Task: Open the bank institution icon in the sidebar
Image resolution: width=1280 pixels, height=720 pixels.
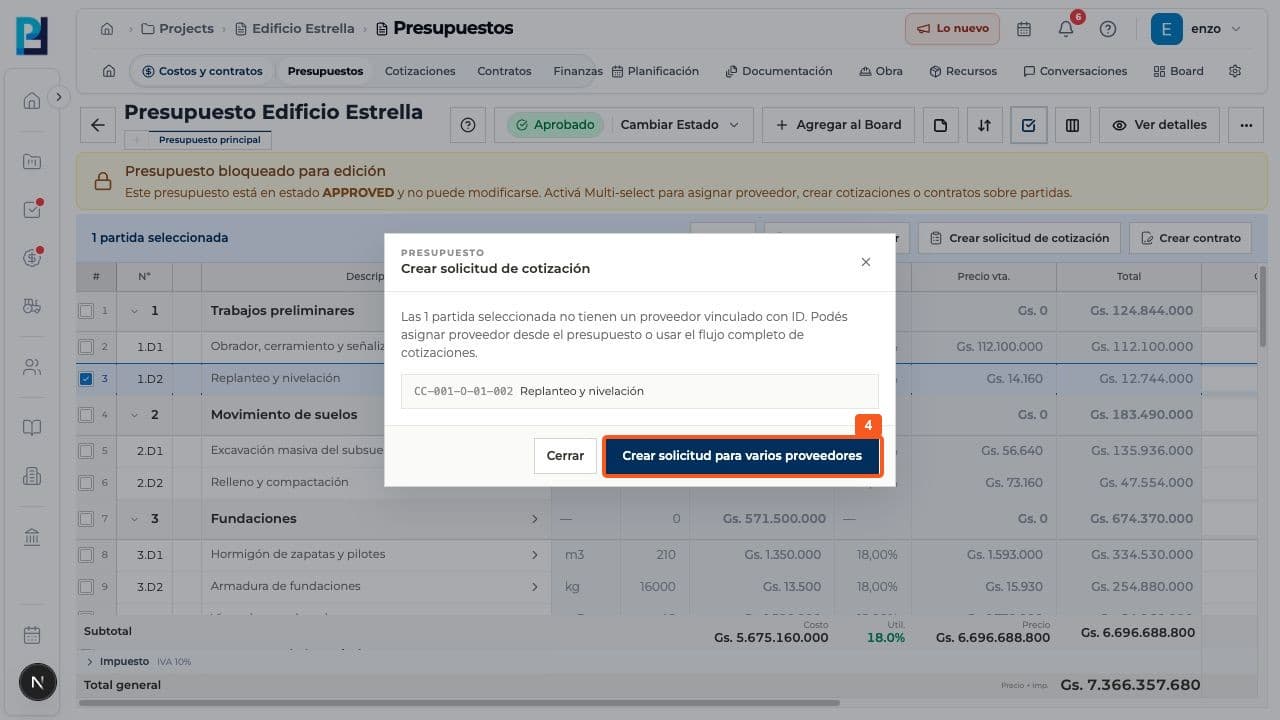Action: tap(32, 537)
